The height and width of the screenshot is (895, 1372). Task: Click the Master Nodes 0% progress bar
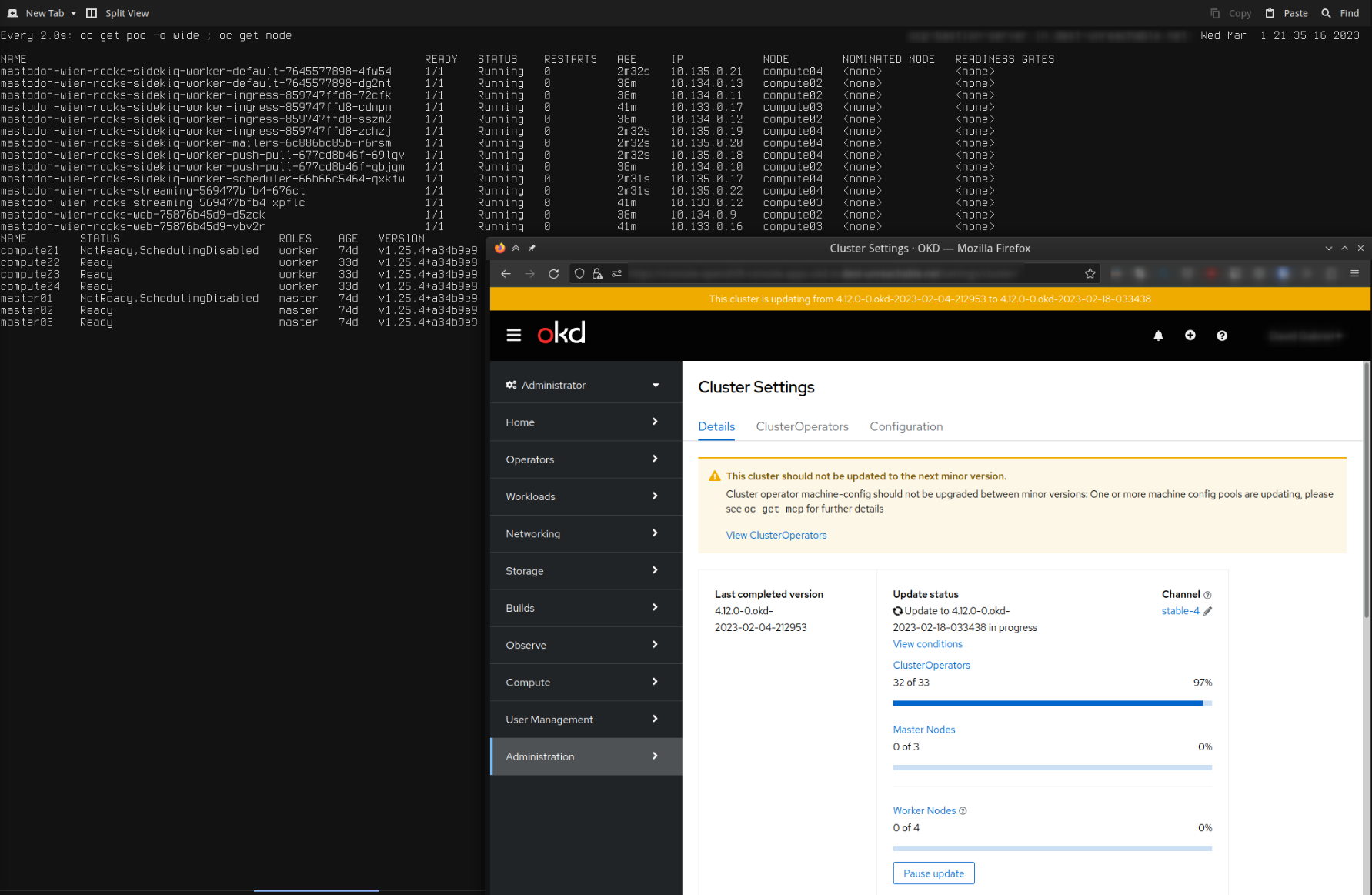tap(1052, 767)
